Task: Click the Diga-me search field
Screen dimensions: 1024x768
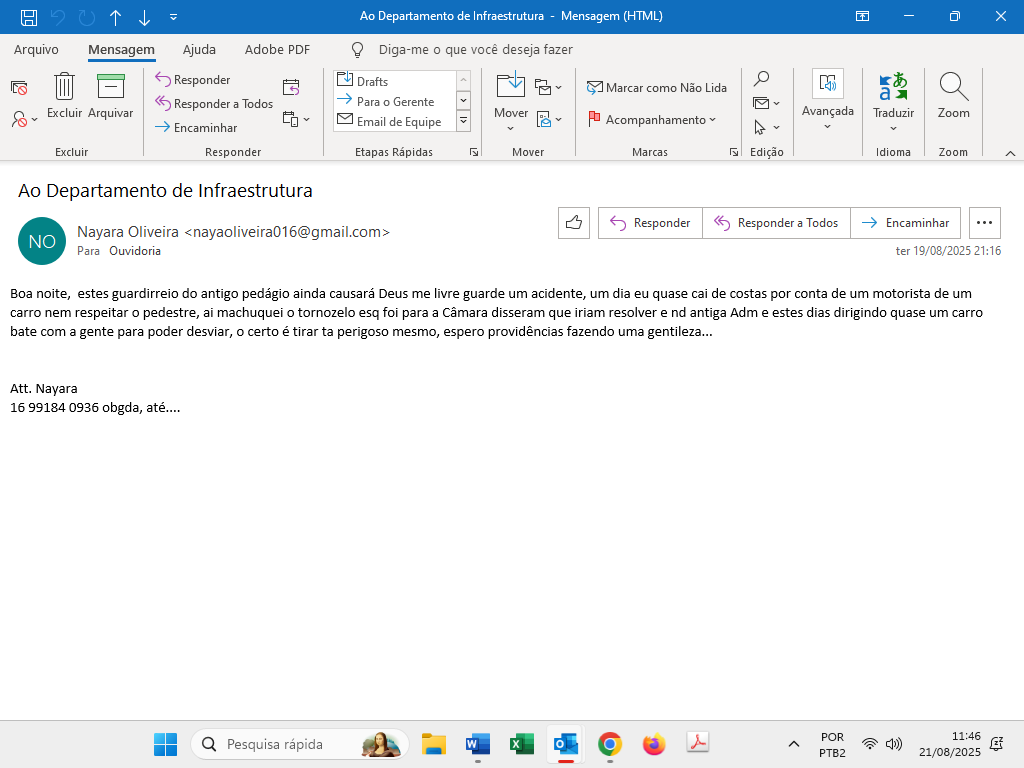Action: click(475, 50)
